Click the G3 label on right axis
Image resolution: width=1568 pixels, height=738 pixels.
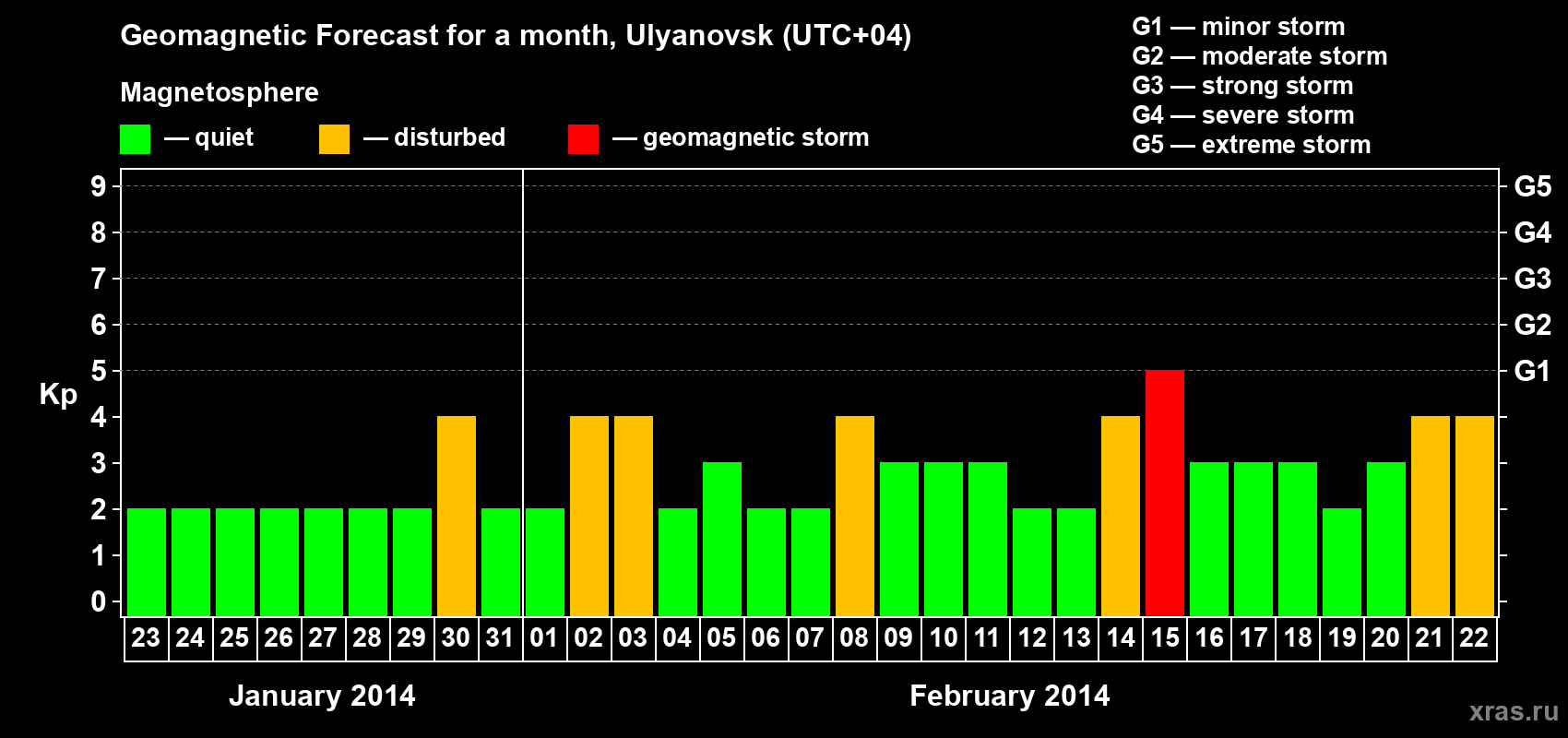(x=1533, y=279)
